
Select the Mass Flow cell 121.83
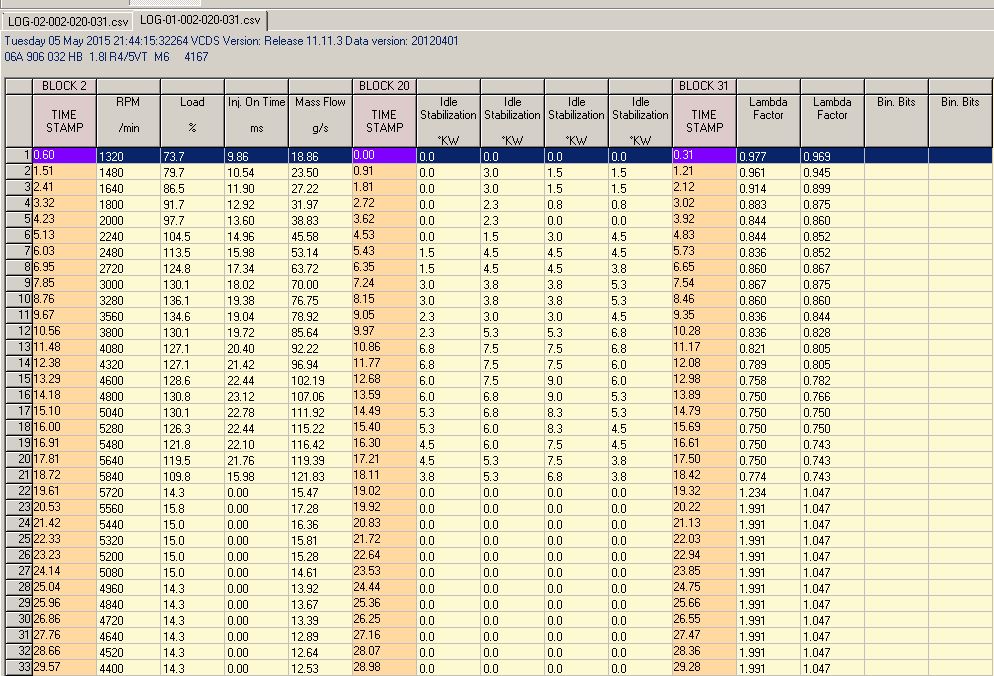(x=320, y=475)
